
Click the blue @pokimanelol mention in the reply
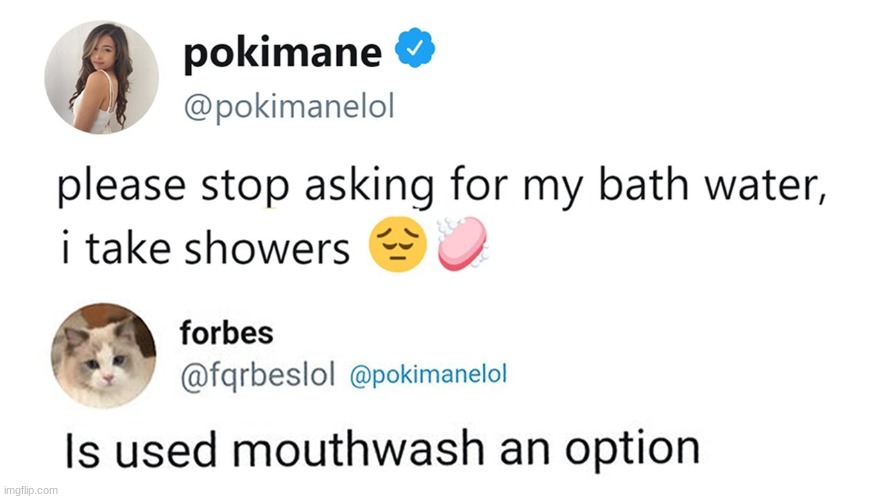pos(428,375)
